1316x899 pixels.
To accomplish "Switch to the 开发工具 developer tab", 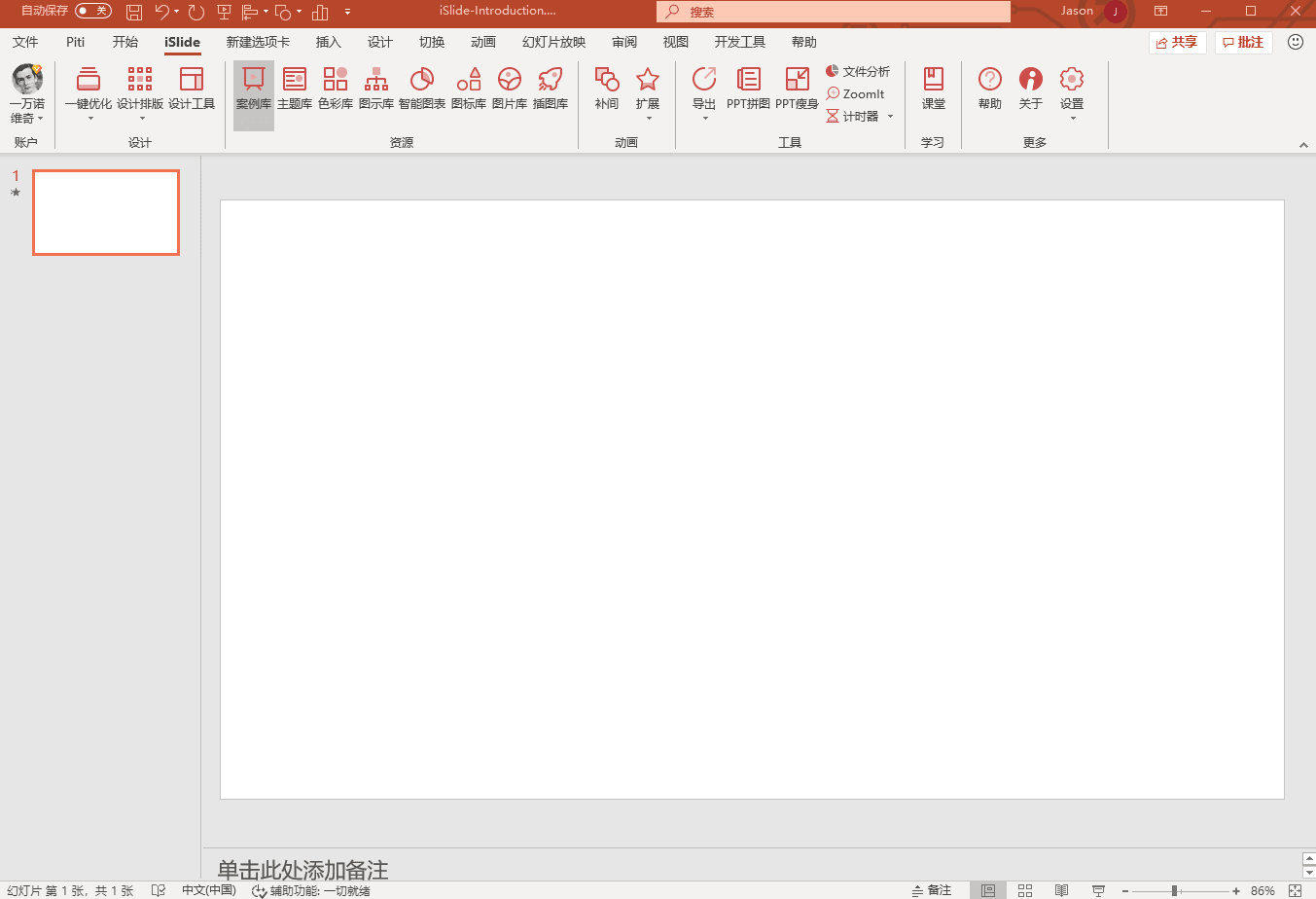I will 740,42.
